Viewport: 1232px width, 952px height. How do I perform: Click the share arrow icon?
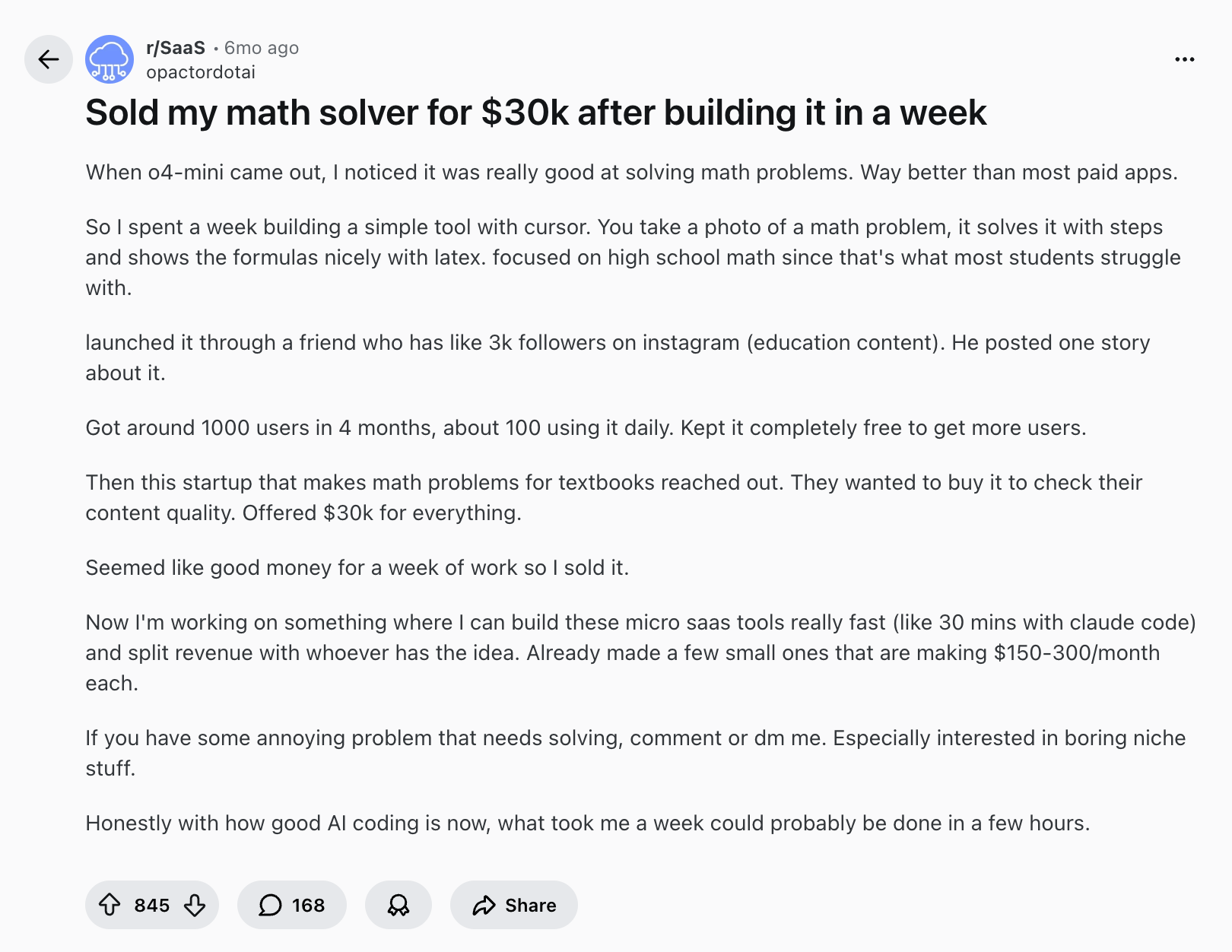[x=484, y=905]
